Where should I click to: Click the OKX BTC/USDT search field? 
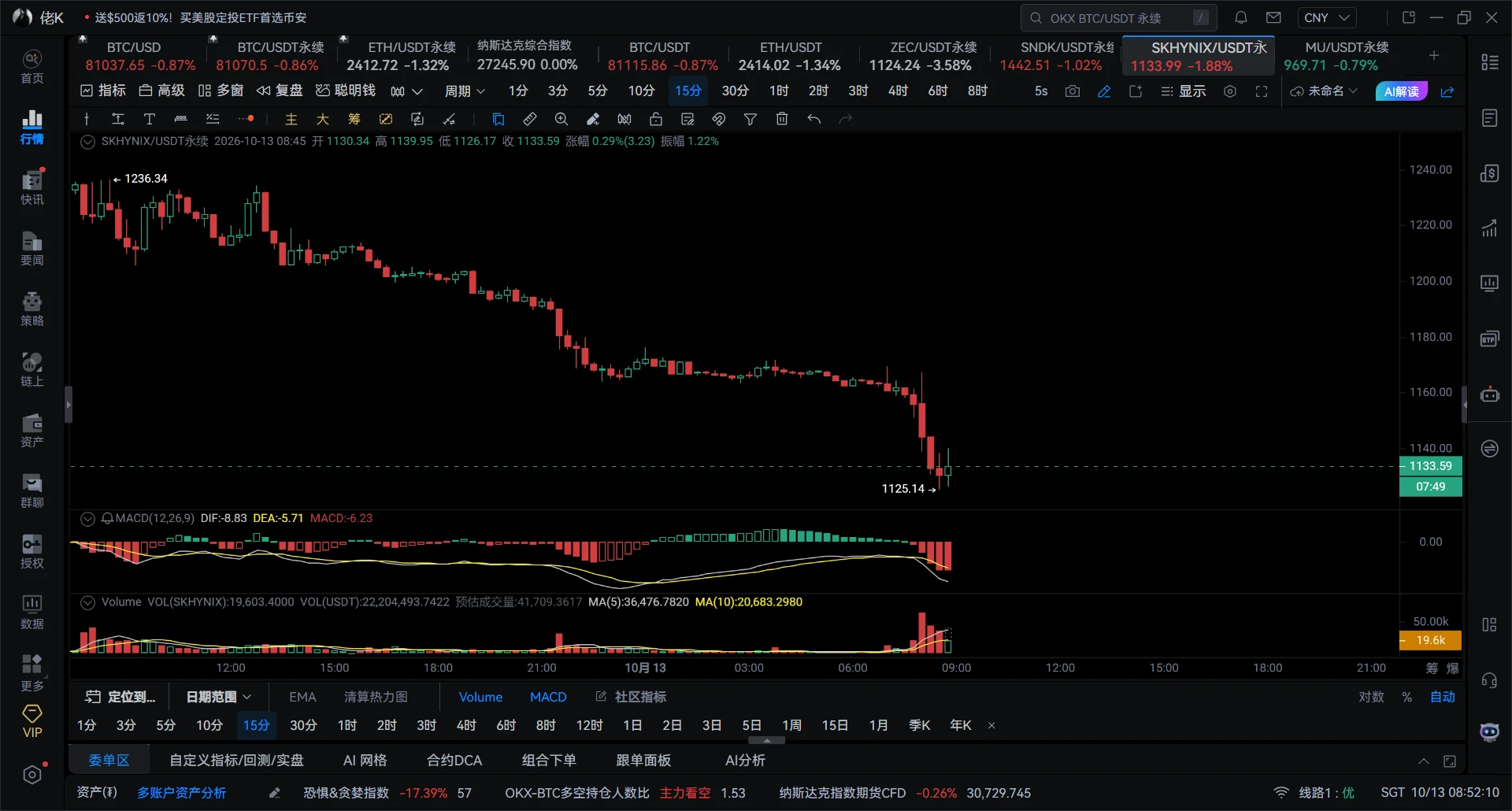1118,17
